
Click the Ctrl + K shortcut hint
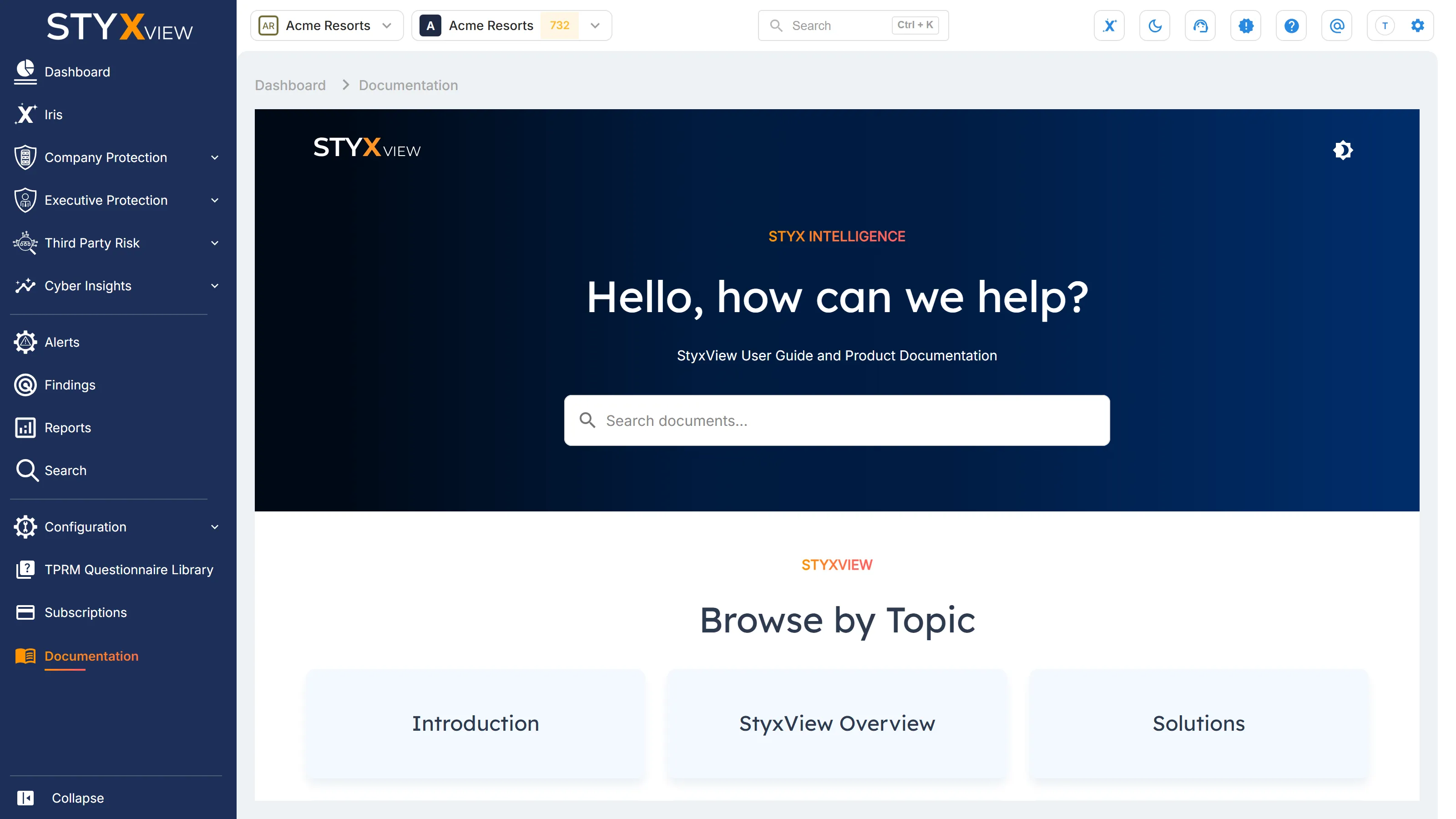pos(915,25)
